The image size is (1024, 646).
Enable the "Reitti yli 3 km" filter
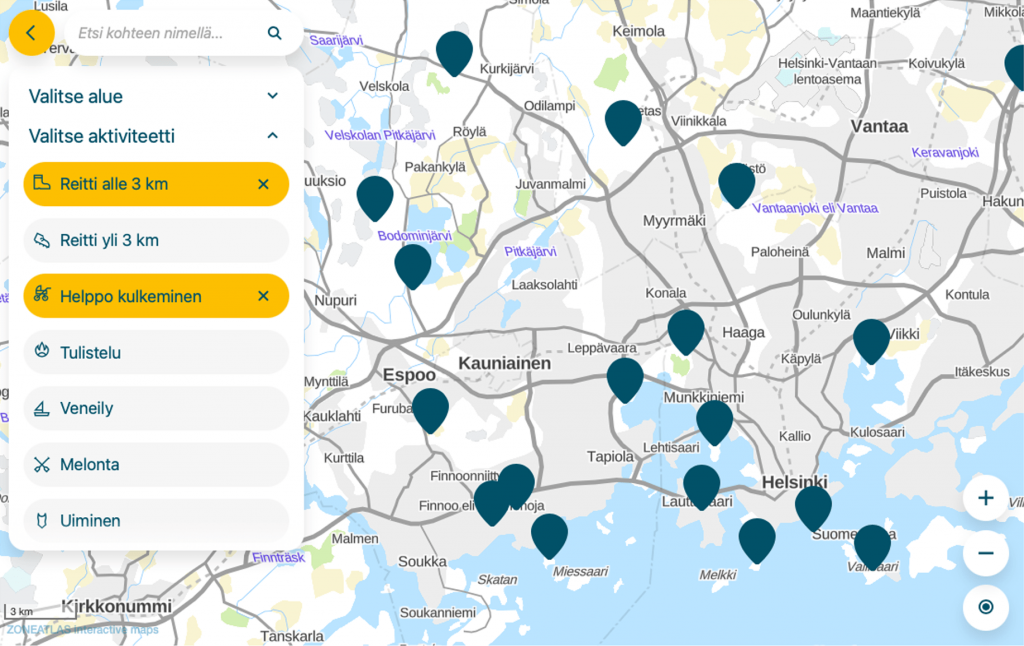(x=156, y=240)
